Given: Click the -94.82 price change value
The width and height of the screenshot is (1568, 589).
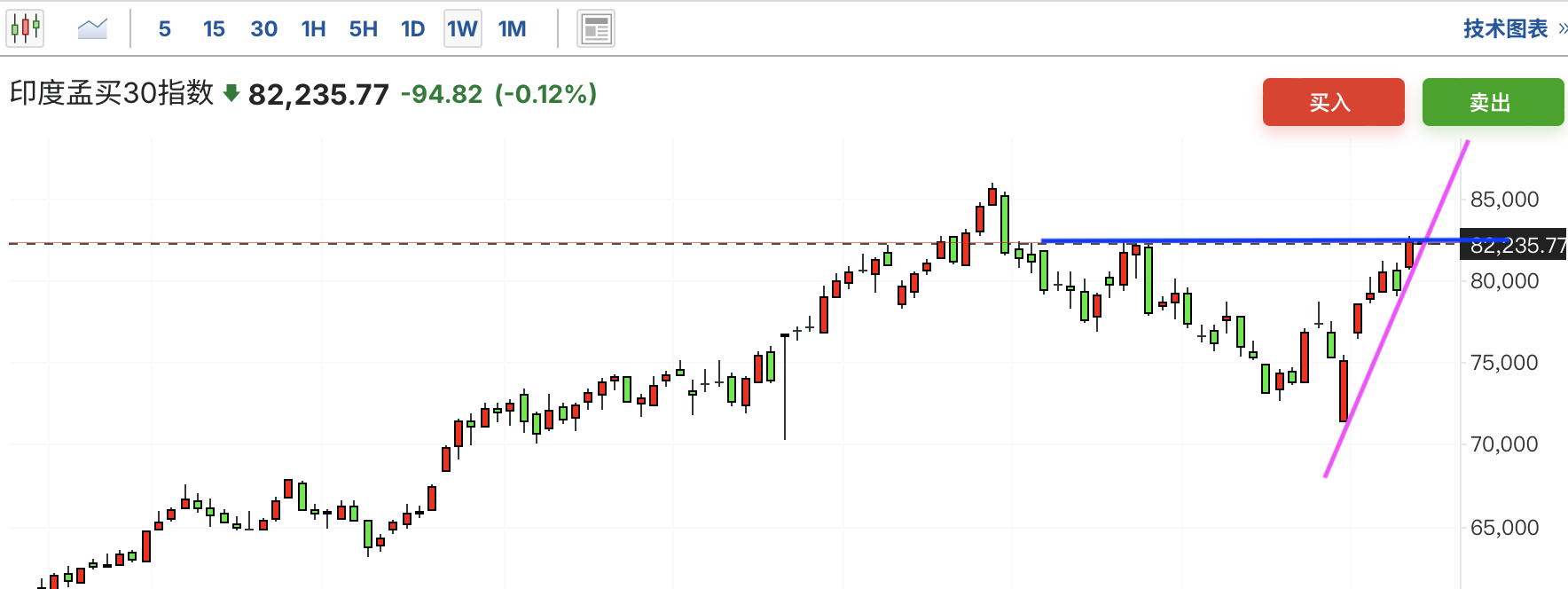Looking at the screenshot, I should (x=442, y=94).
